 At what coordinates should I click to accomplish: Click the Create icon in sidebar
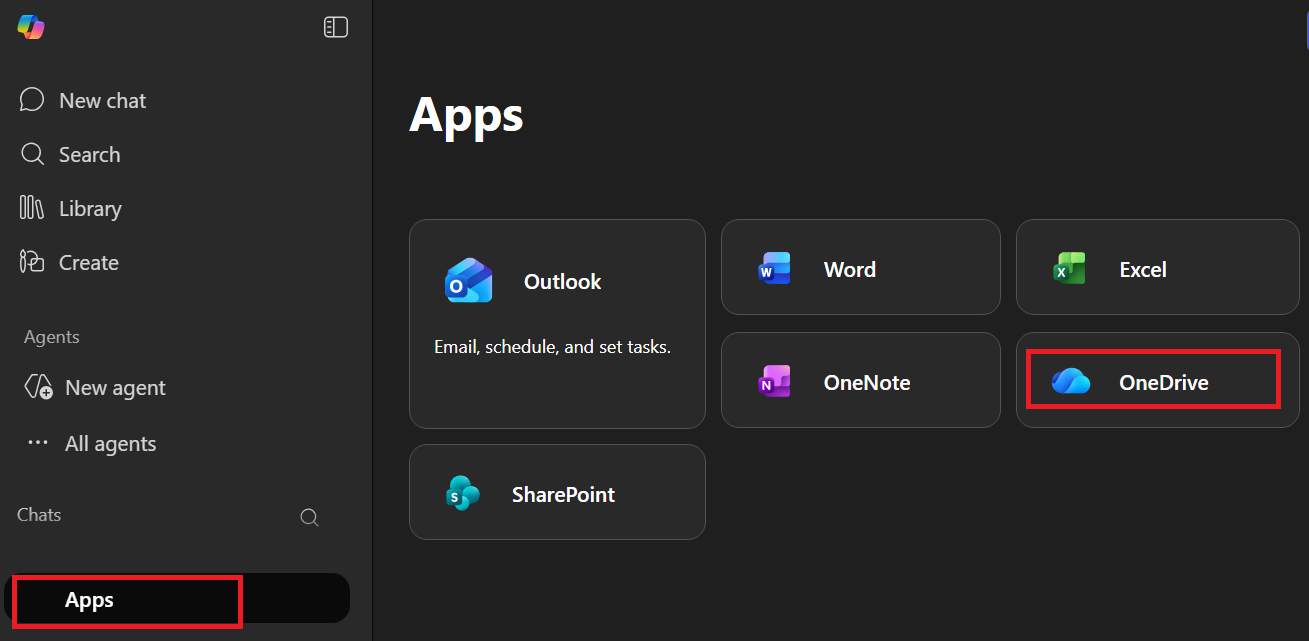pyautogui.click(x=32, y=262)
